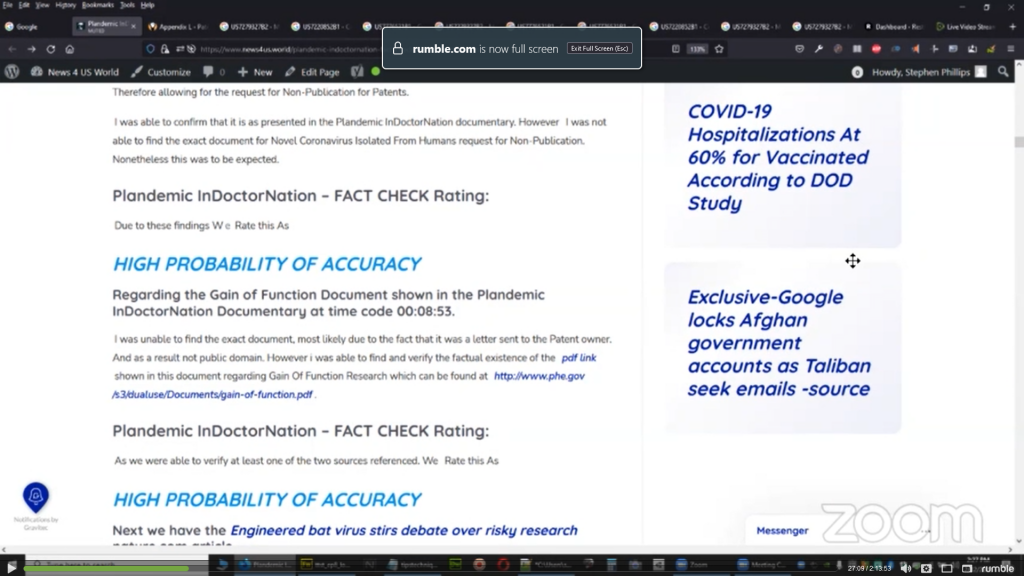Switch to the Live Video Stream tab
Screen dimensions: 1024x576
click(x=965, y=27)
